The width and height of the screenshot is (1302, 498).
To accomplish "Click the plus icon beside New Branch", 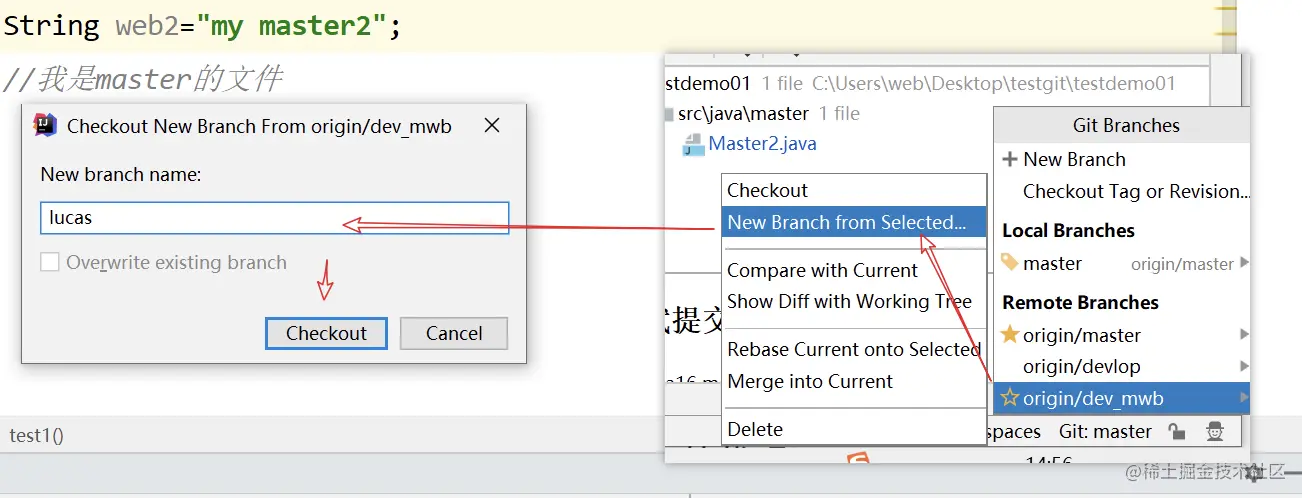I will [x=1010, y=159].
